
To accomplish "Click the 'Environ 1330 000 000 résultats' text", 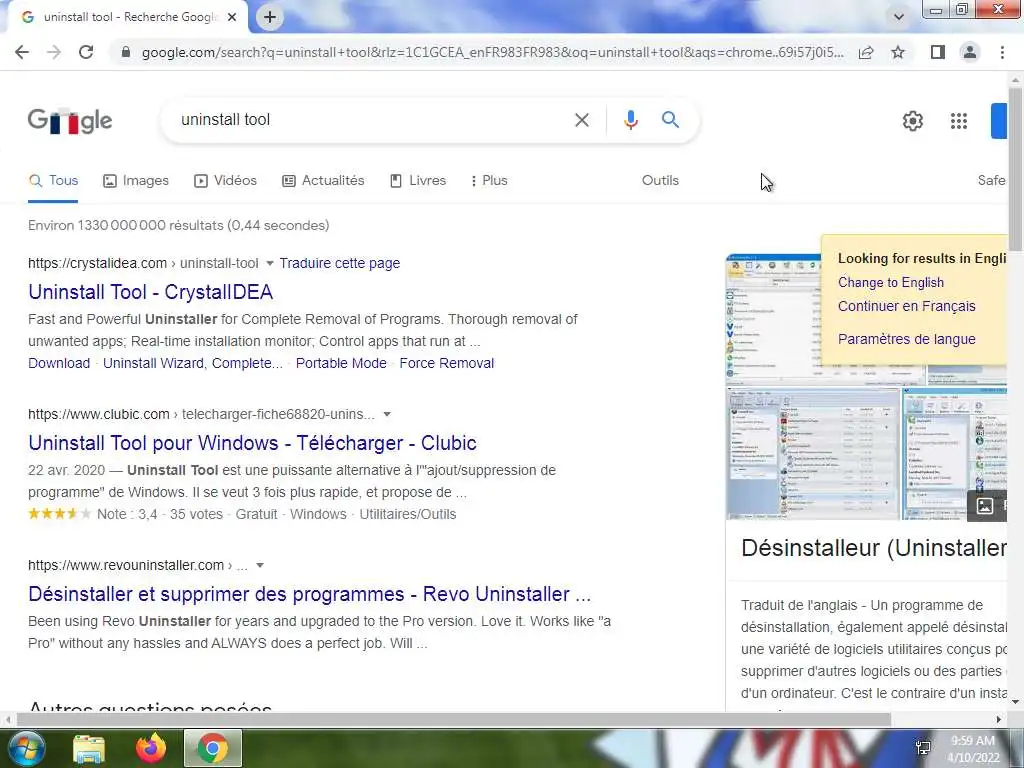I will (178, 225).
